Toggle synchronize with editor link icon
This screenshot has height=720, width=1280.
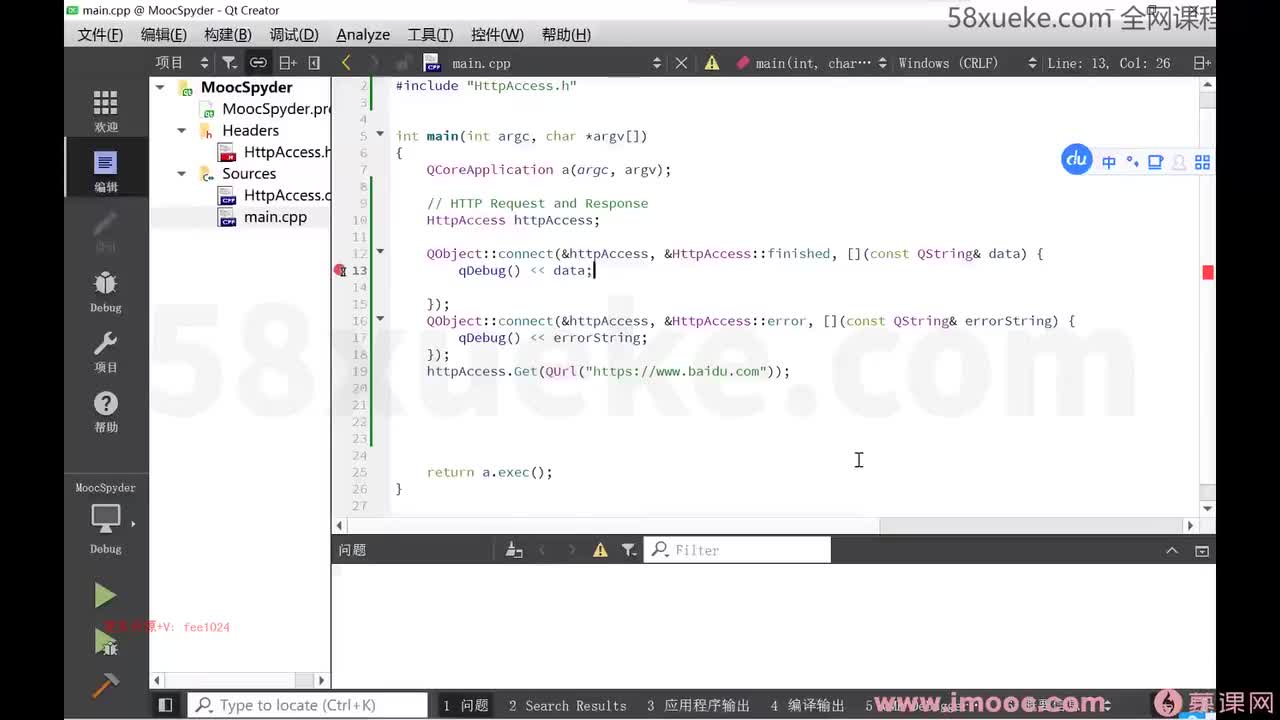[258, 62]
